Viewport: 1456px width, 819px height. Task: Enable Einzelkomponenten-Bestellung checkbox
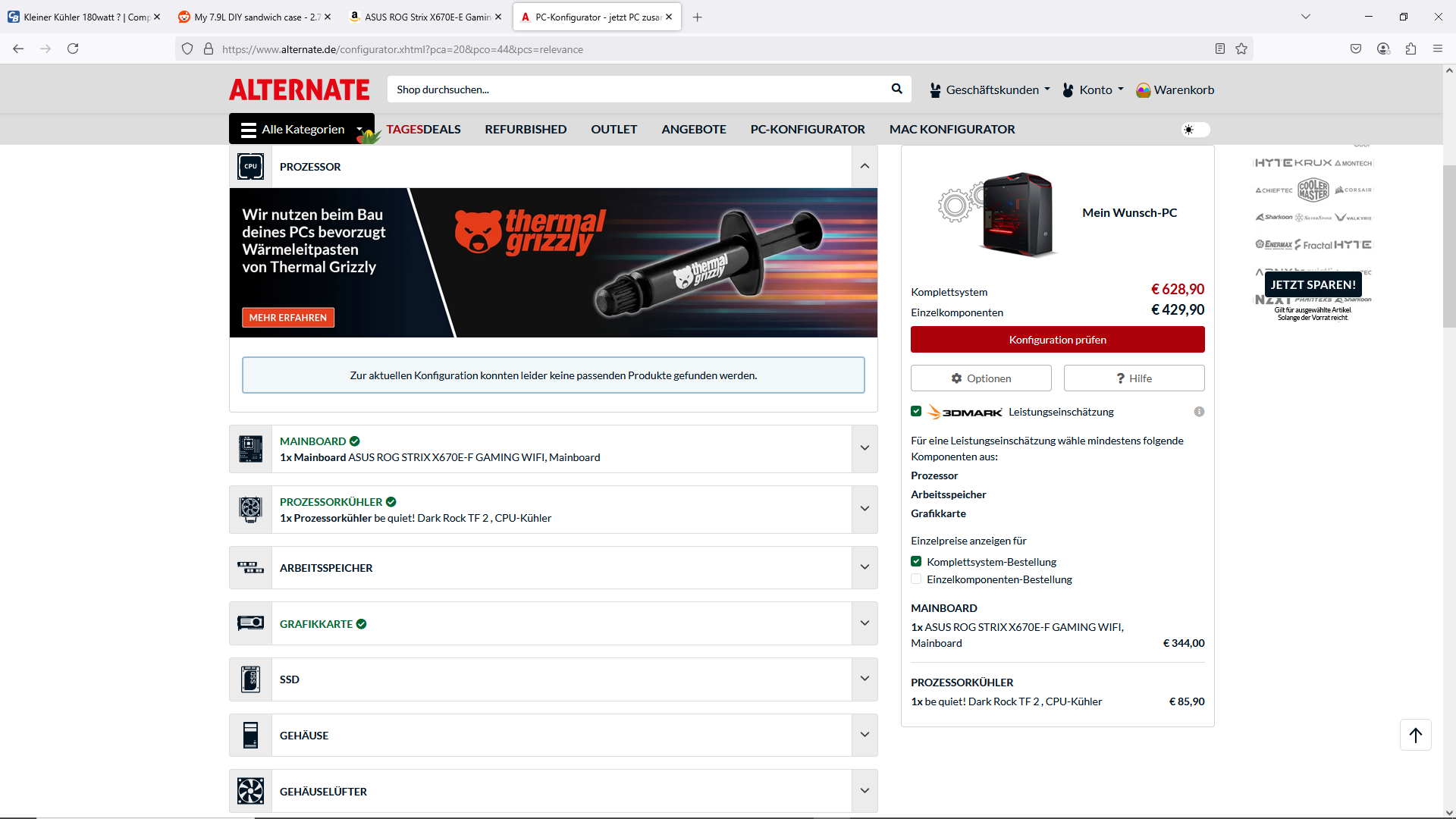pos(916,579)
